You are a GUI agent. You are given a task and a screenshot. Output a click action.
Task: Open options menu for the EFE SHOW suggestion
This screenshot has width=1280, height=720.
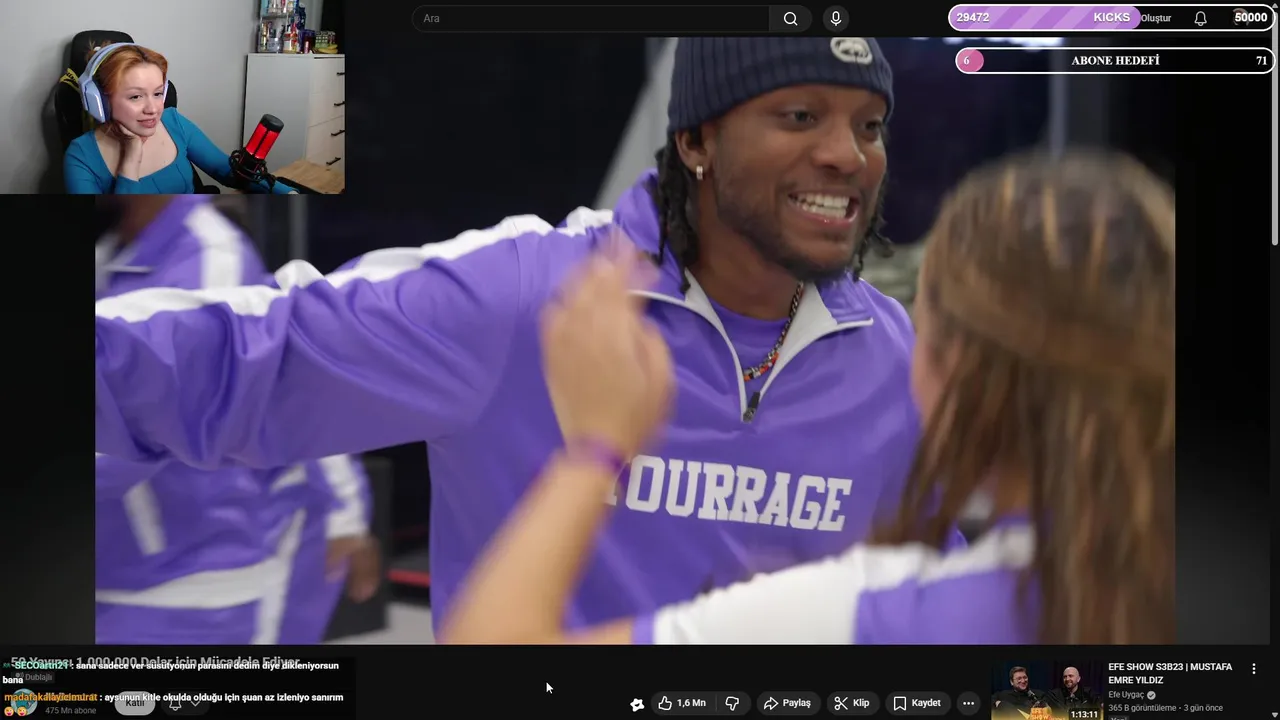pyautogui.click(x=1253, y=669)
